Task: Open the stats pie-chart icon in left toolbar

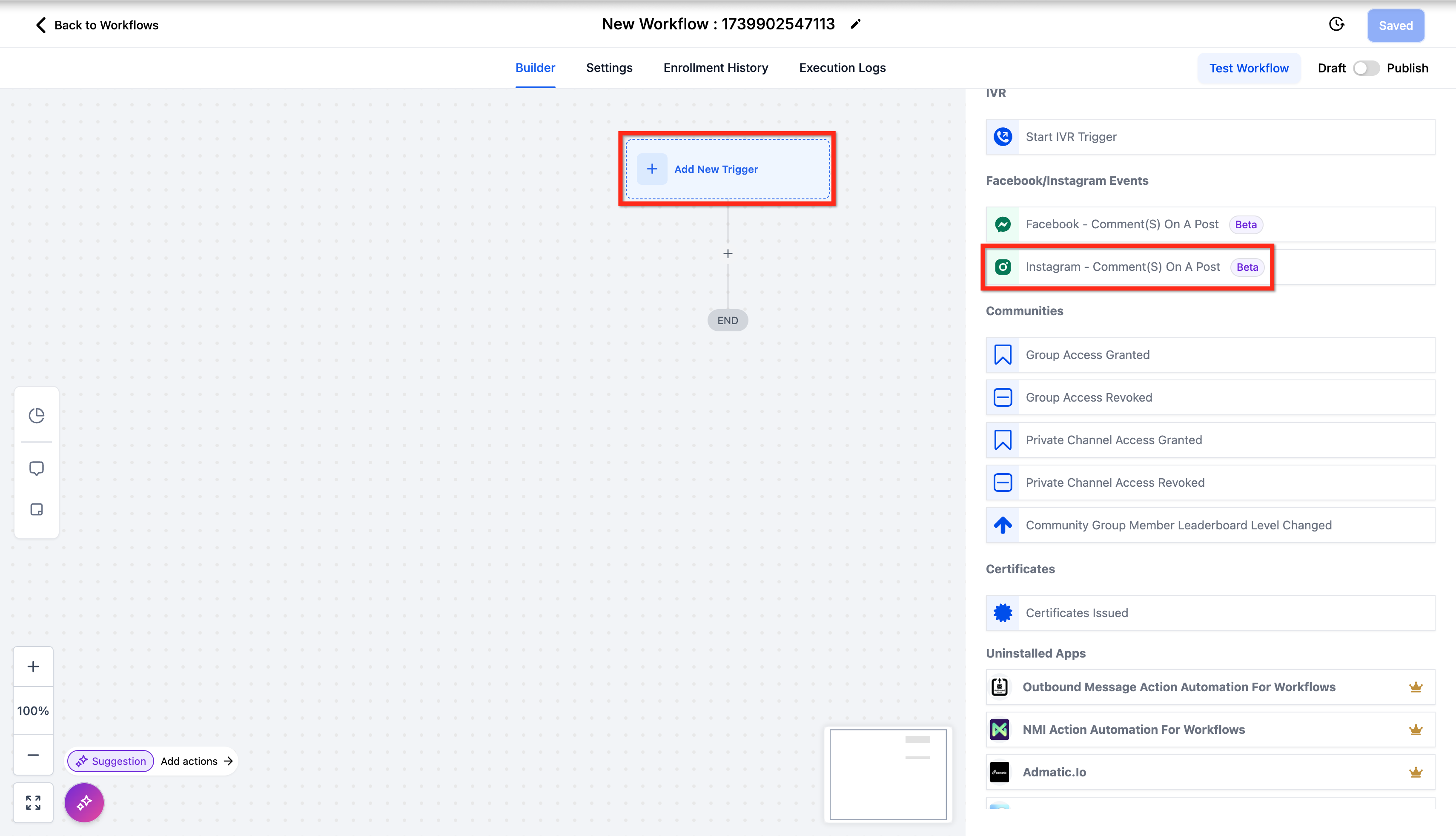Action: click(36, 415)
